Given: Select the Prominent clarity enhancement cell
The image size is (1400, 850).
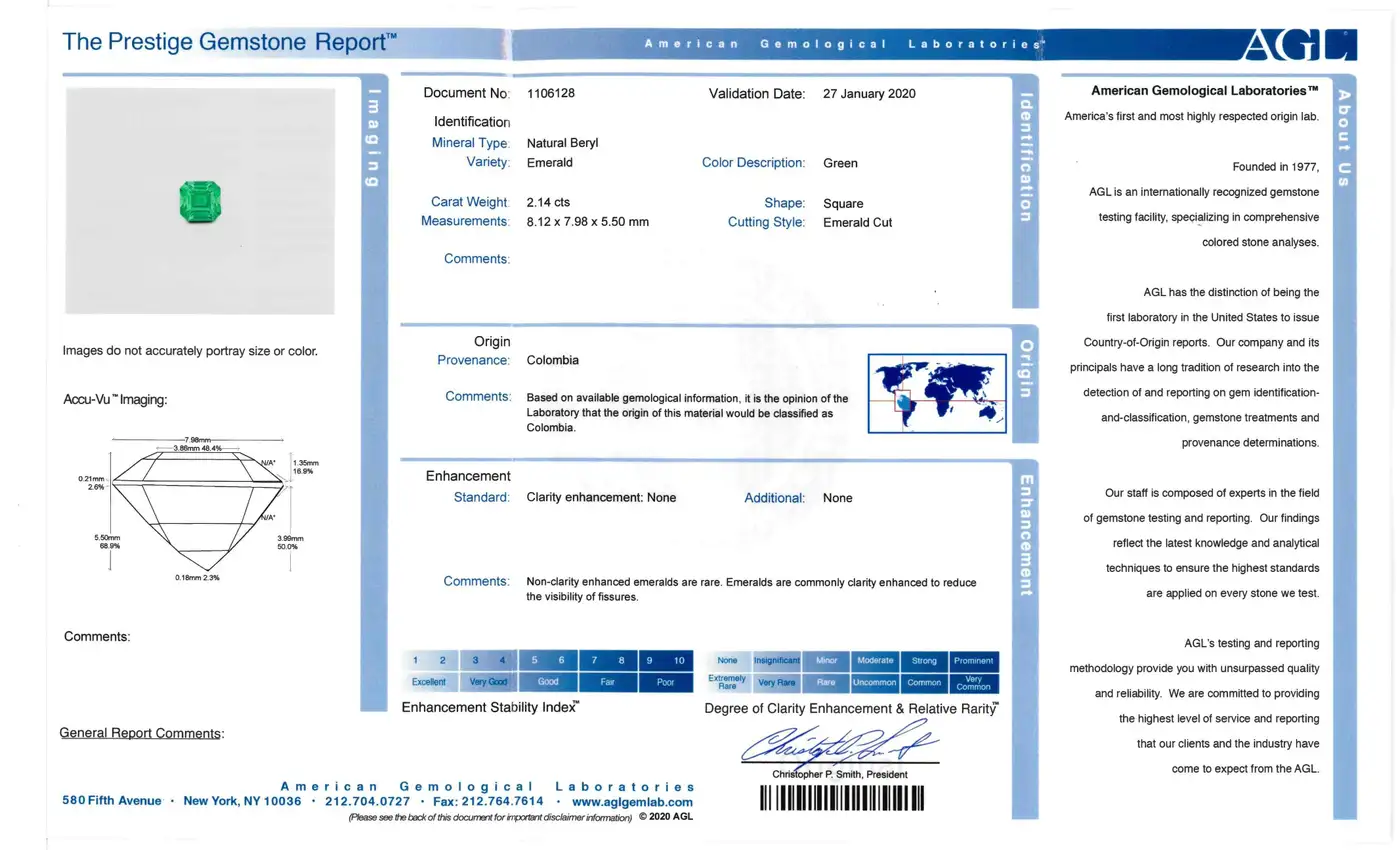Looking at the screenshot, I should coord(973,661).
